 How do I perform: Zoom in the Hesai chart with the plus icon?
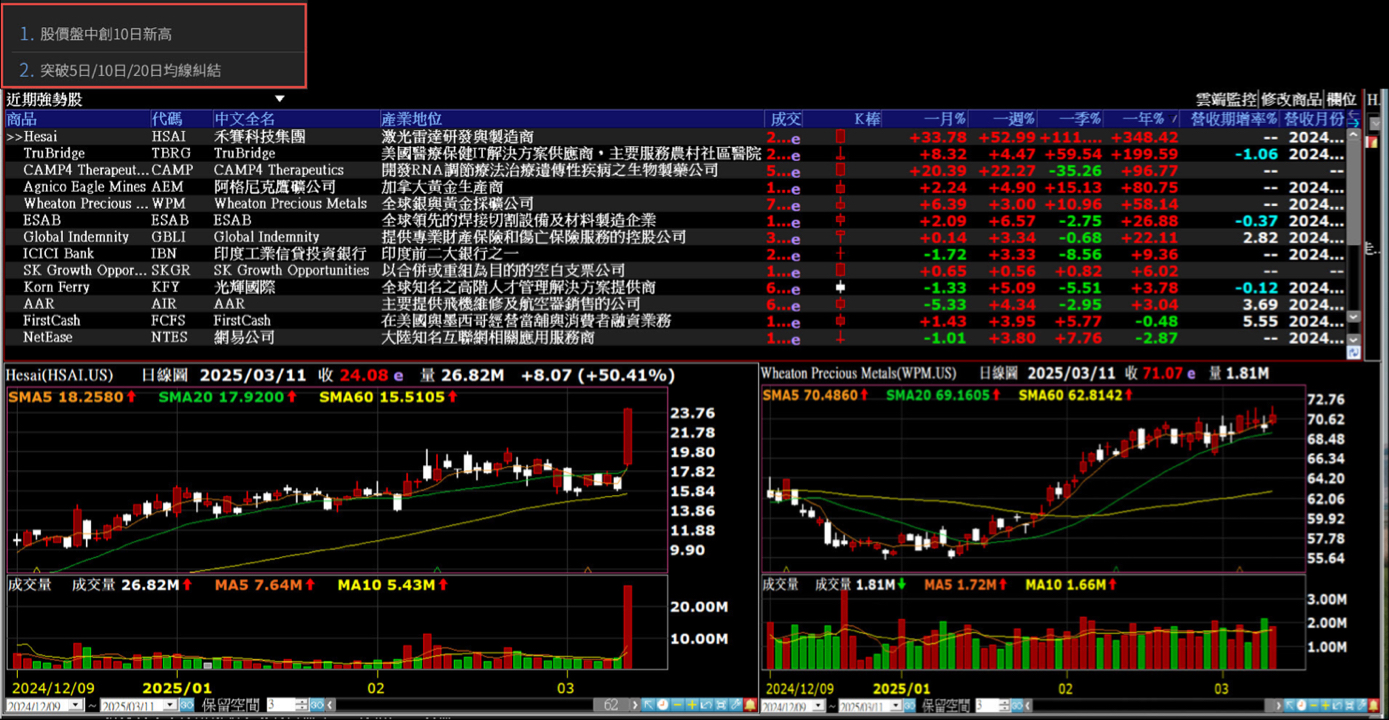pos(692,705)
